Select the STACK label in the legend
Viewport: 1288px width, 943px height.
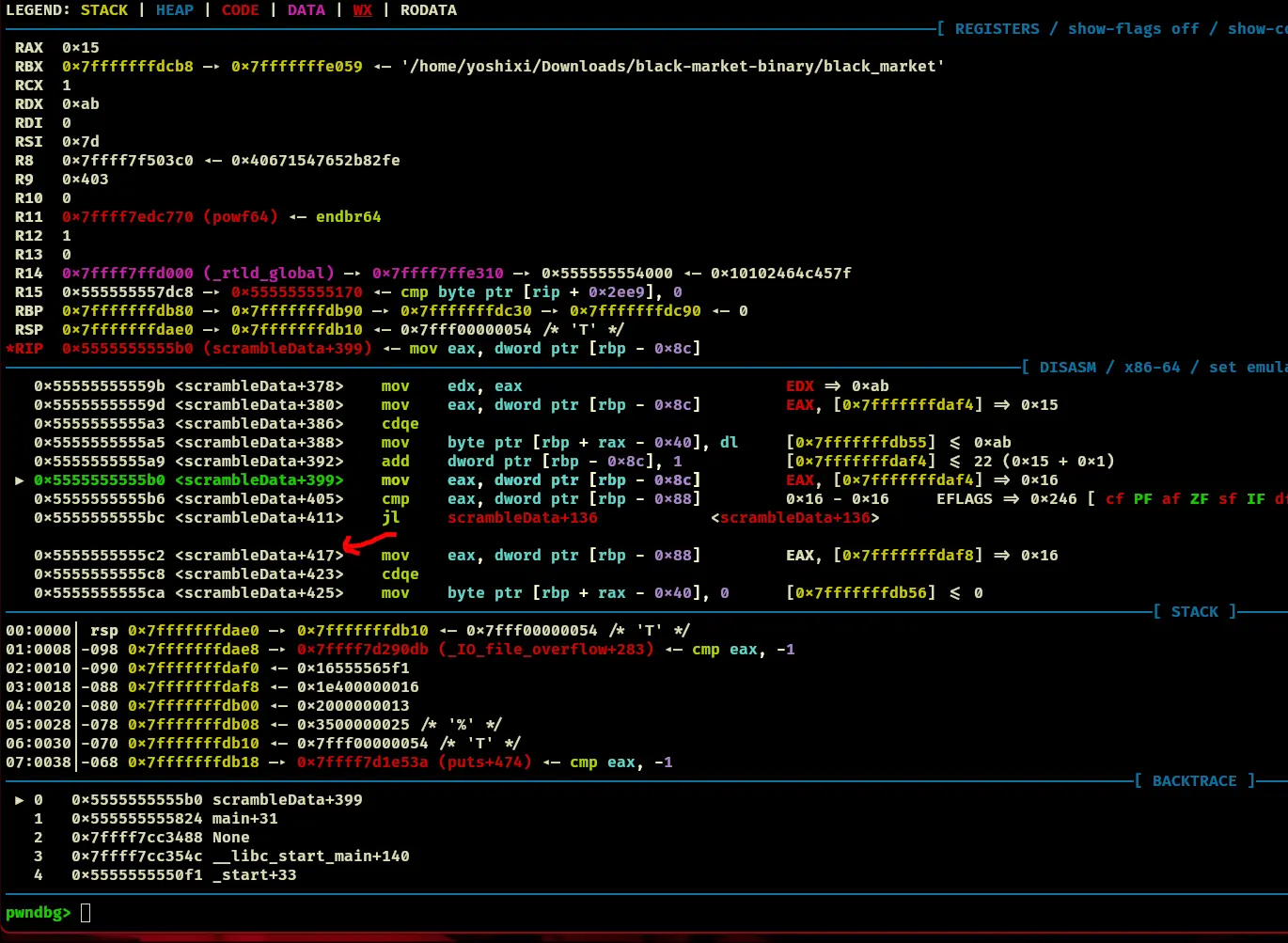coord(103,10)
